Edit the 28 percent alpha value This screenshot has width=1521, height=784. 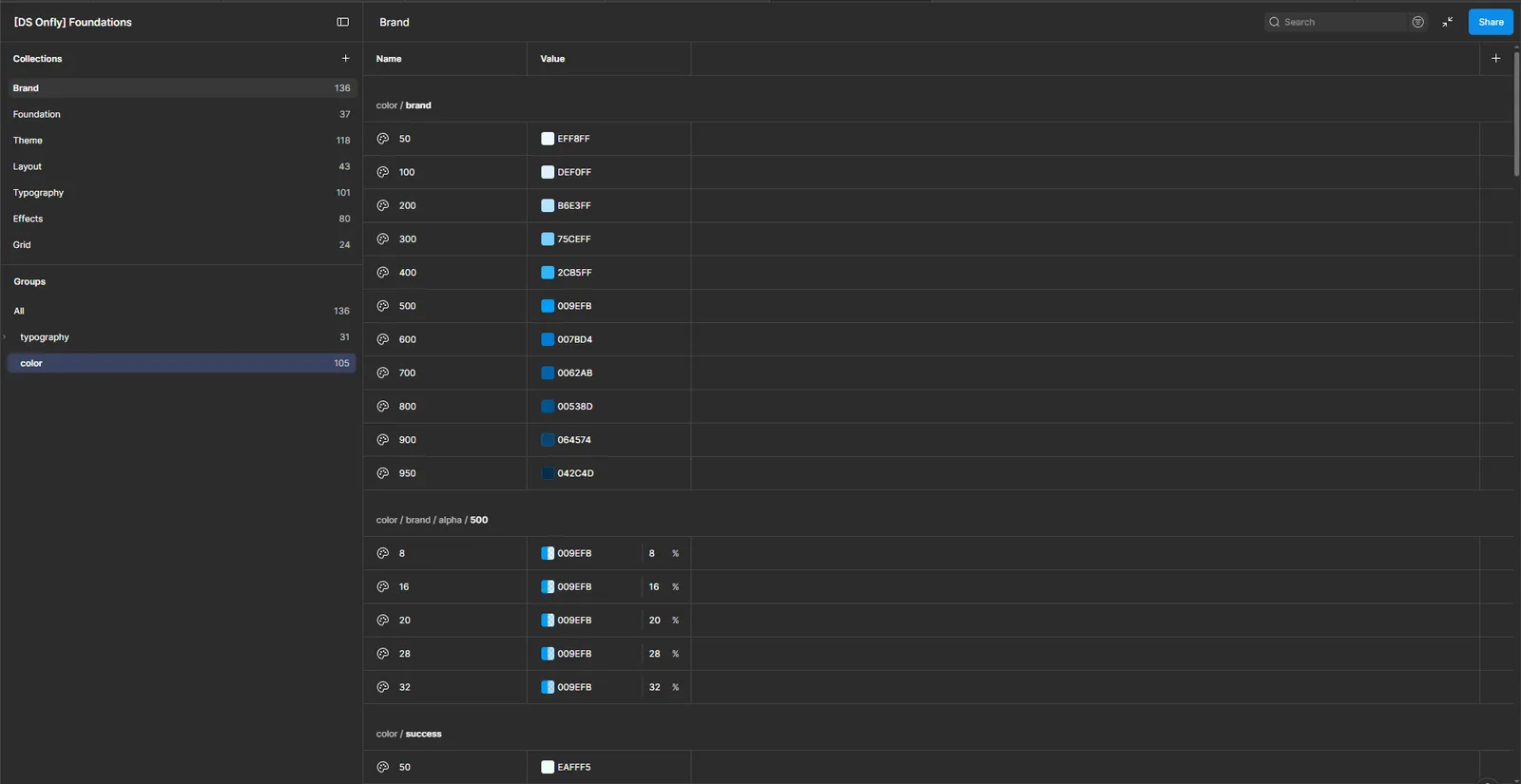click(655, 654)
